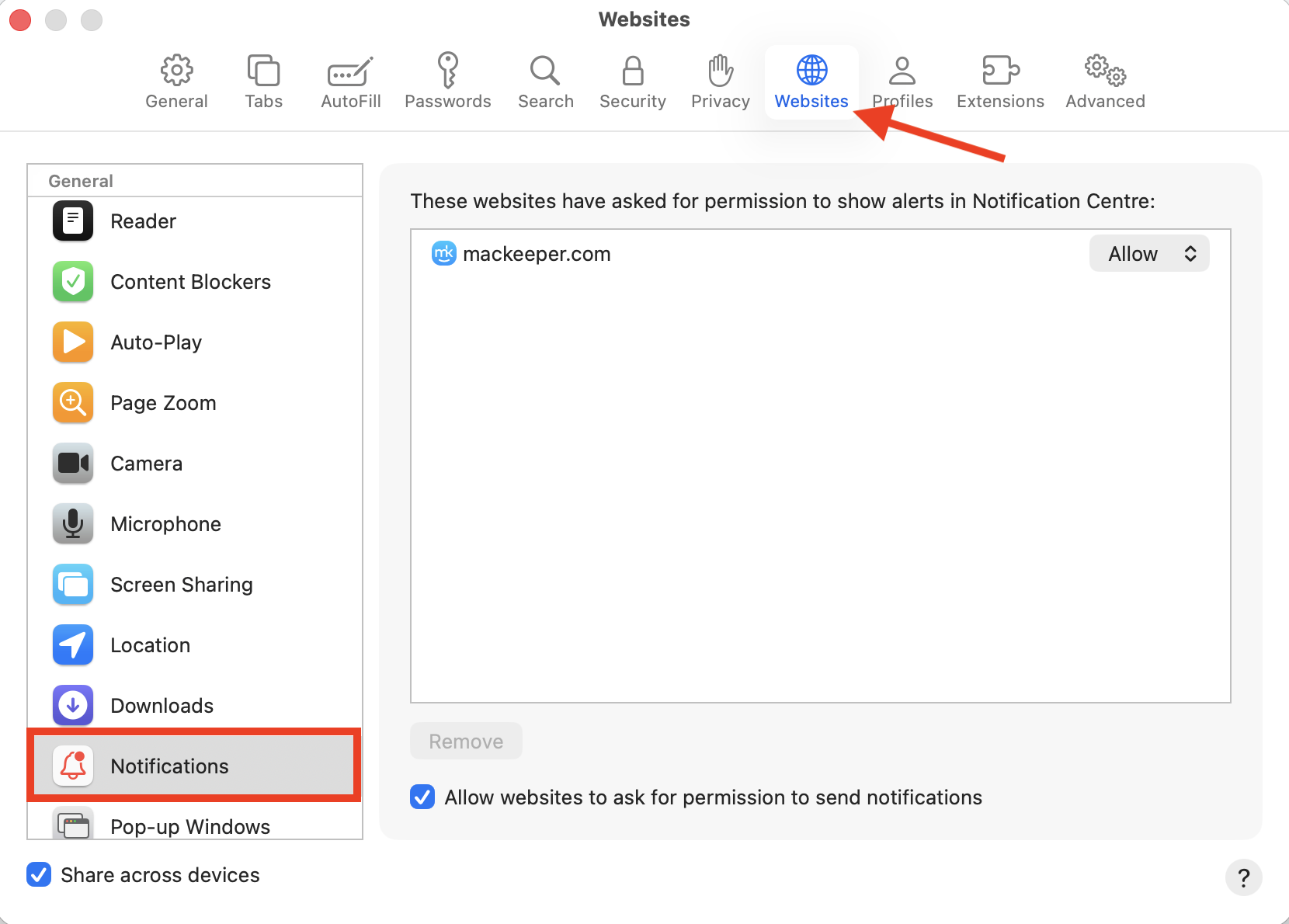Select the Content Blockers sidebar icon
Viewport: 1289px width, 924px height.
pos(72,282)
